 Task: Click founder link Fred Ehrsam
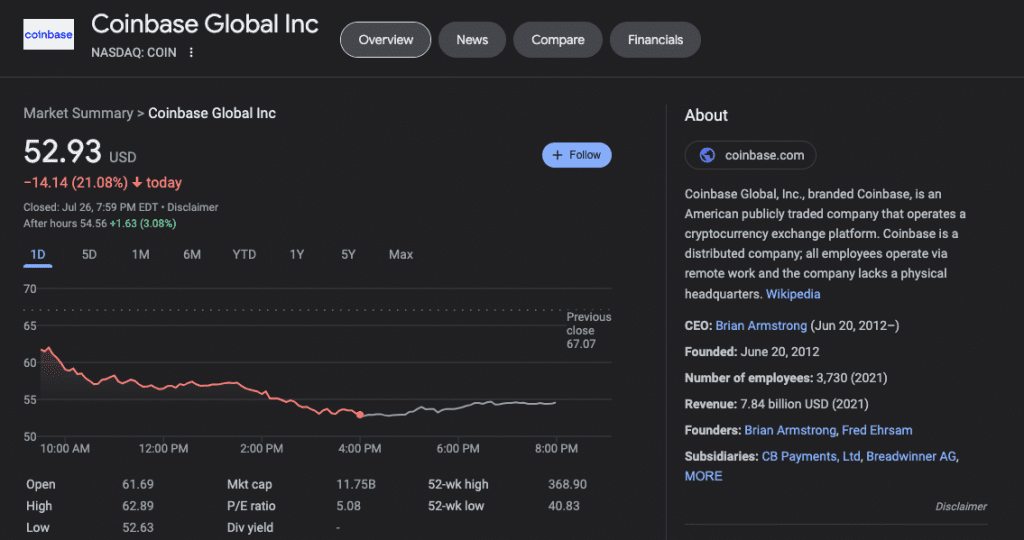[x=877, y=430]
